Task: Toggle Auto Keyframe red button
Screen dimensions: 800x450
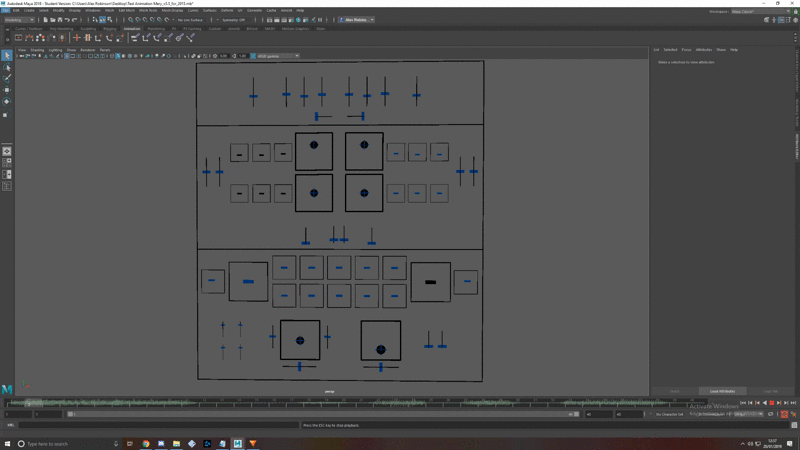Action: point(784,414)
